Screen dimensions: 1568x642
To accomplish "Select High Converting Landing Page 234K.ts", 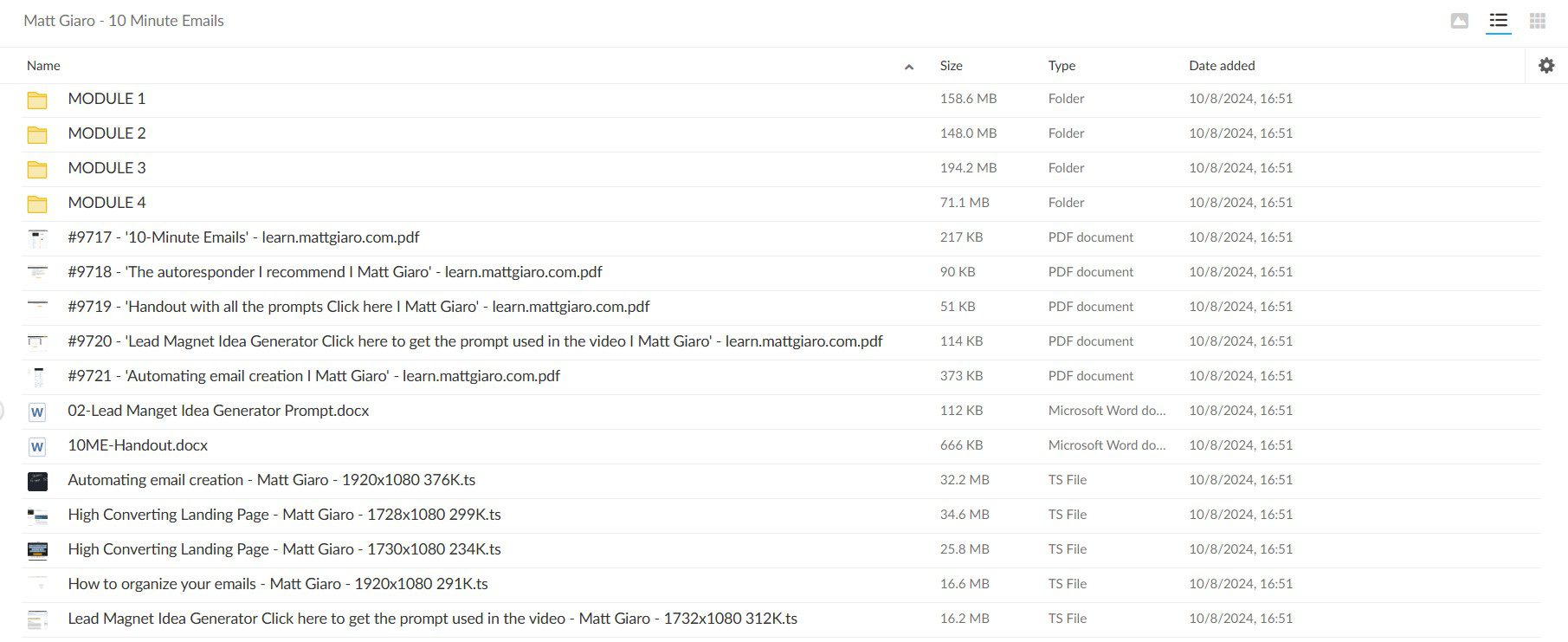I will (x=284, y=549).
